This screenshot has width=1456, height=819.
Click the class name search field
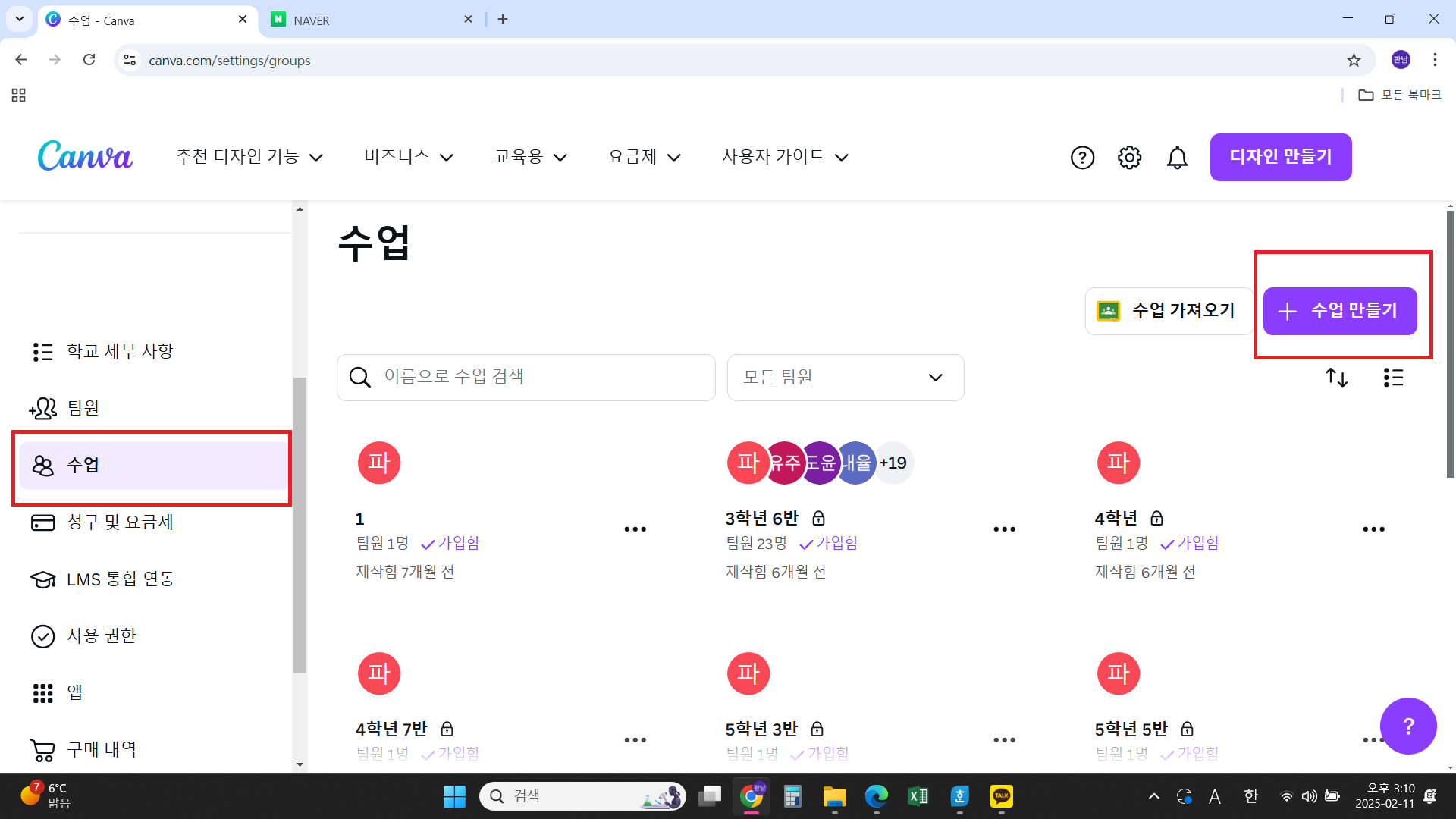tap(526, 378)
